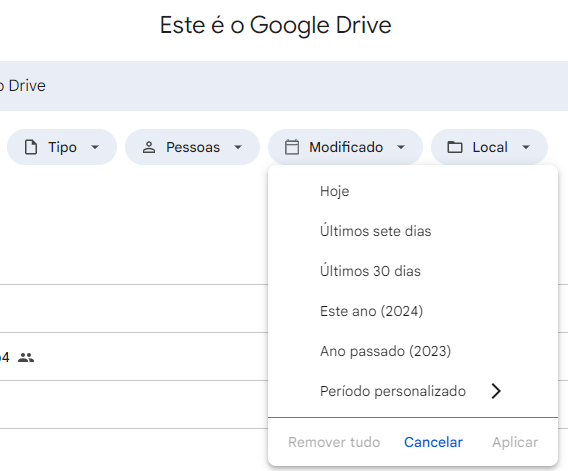Image resolution: width=568 pixels, height=471 pixels.
Task: Click the Tipo filter label
Action: coord(62,147)
